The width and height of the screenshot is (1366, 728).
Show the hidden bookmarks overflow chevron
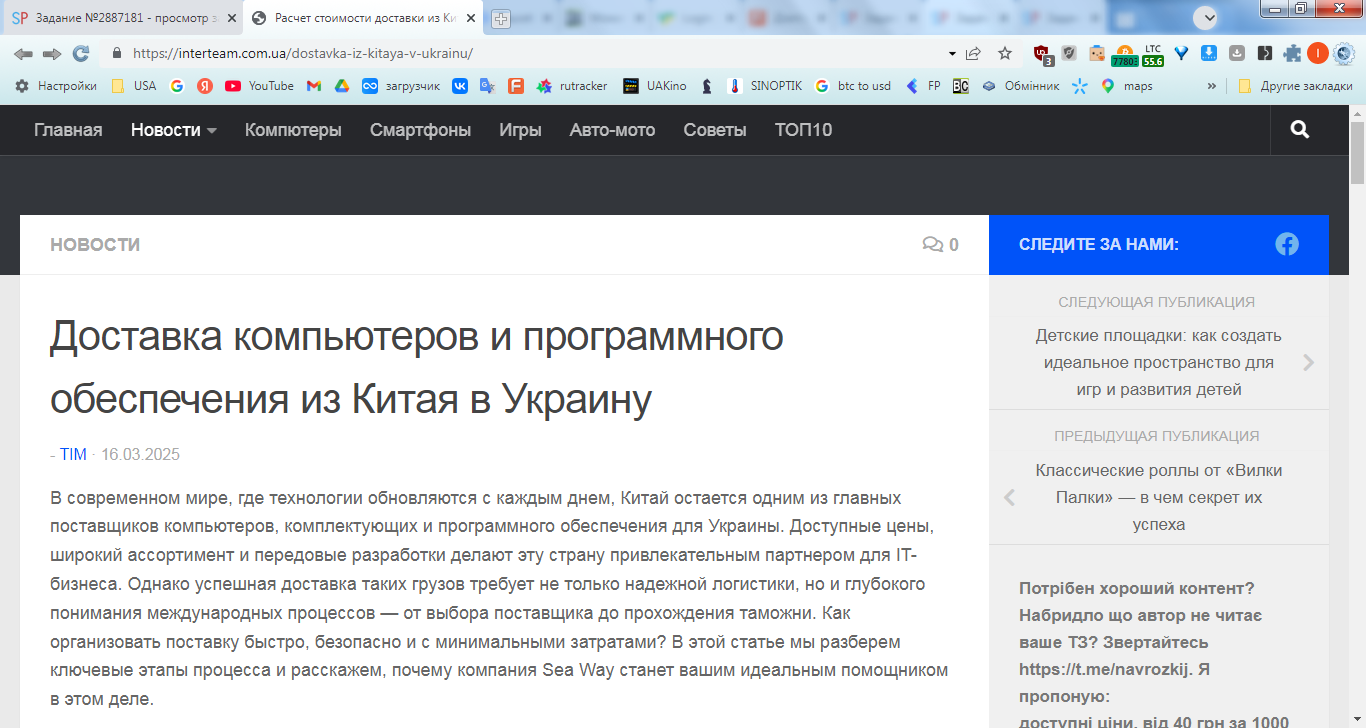pos(1212,86)
